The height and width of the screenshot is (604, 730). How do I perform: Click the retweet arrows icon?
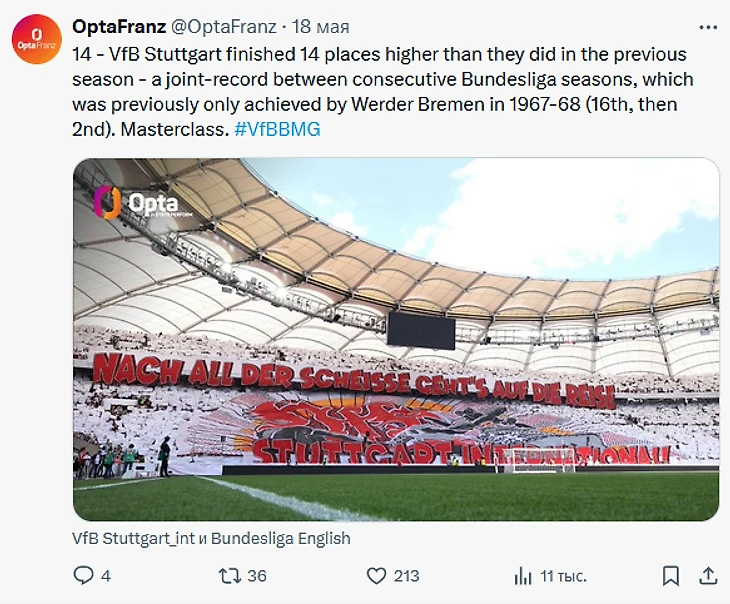click(x=228, y=576)
